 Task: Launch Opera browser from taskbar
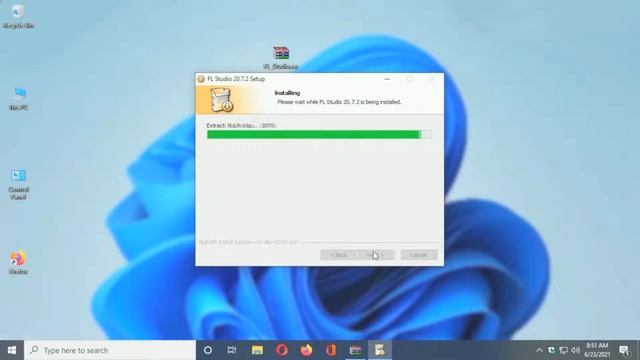[x=282, y=350]
